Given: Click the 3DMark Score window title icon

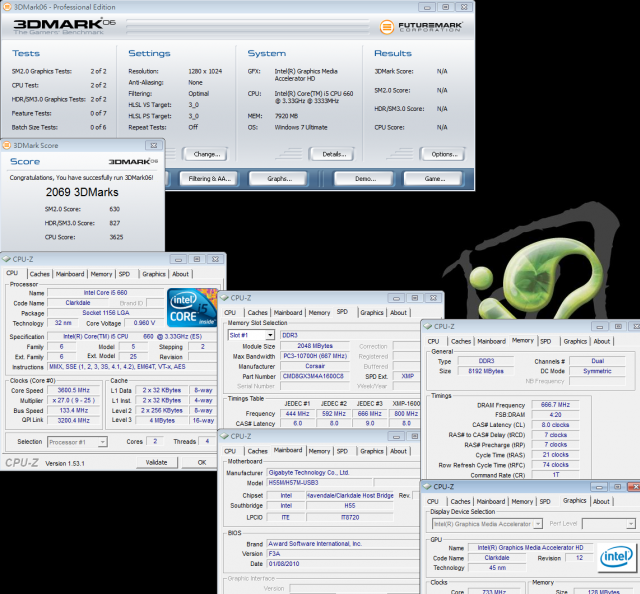Looking at the screenshot, I should (7, 145).
